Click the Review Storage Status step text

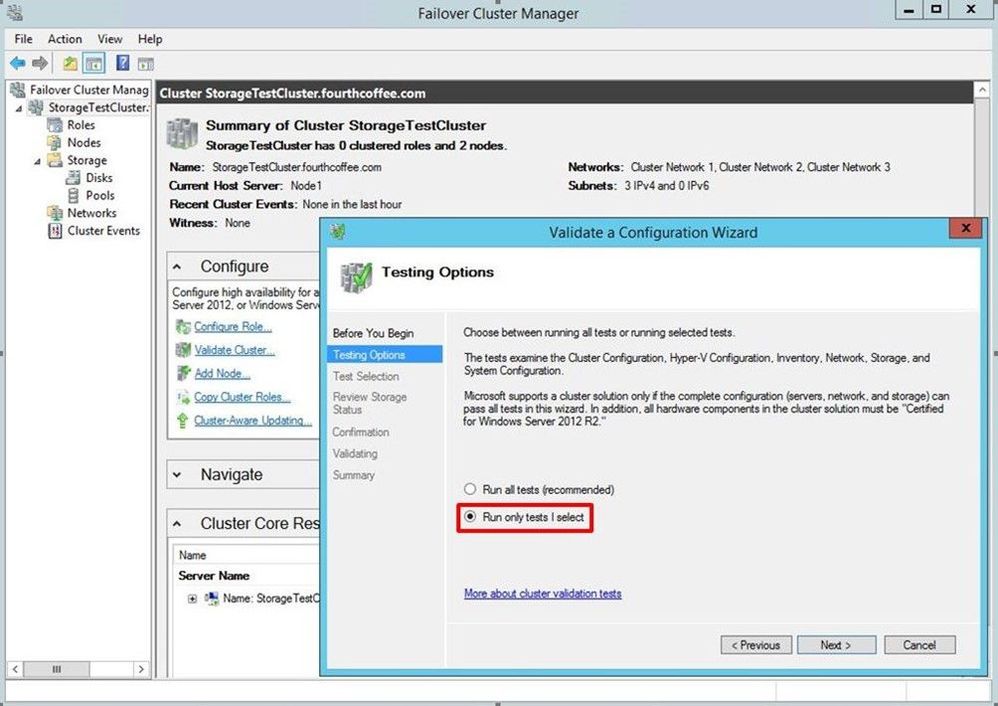tap(370, 403)
